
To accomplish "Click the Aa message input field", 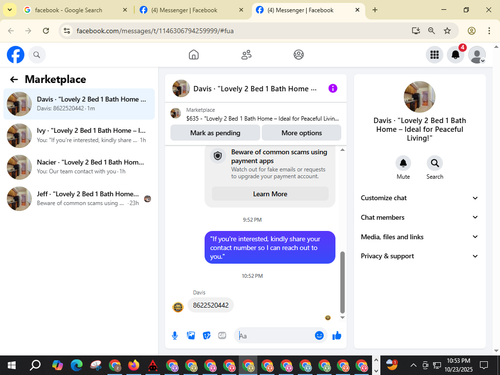I will tap(275, 336).
